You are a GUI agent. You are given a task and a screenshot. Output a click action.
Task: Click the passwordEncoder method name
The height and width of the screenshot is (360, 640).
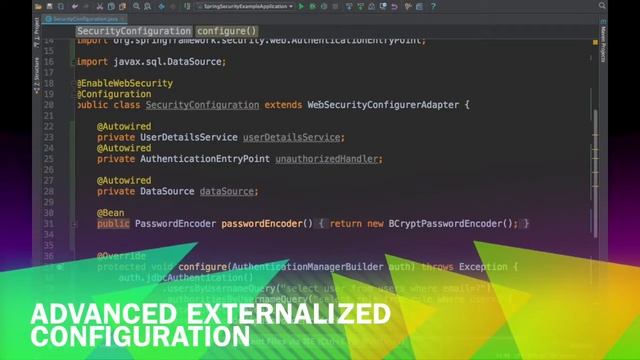click(262, 224)
